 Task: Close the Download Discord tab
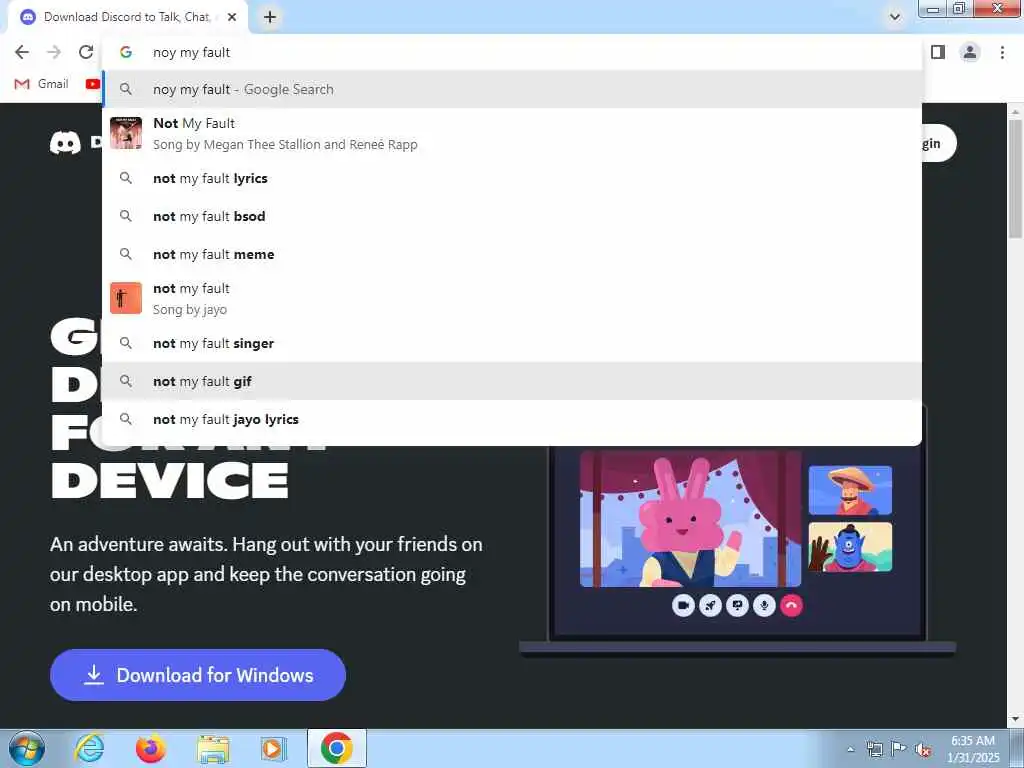coord(232,17)
